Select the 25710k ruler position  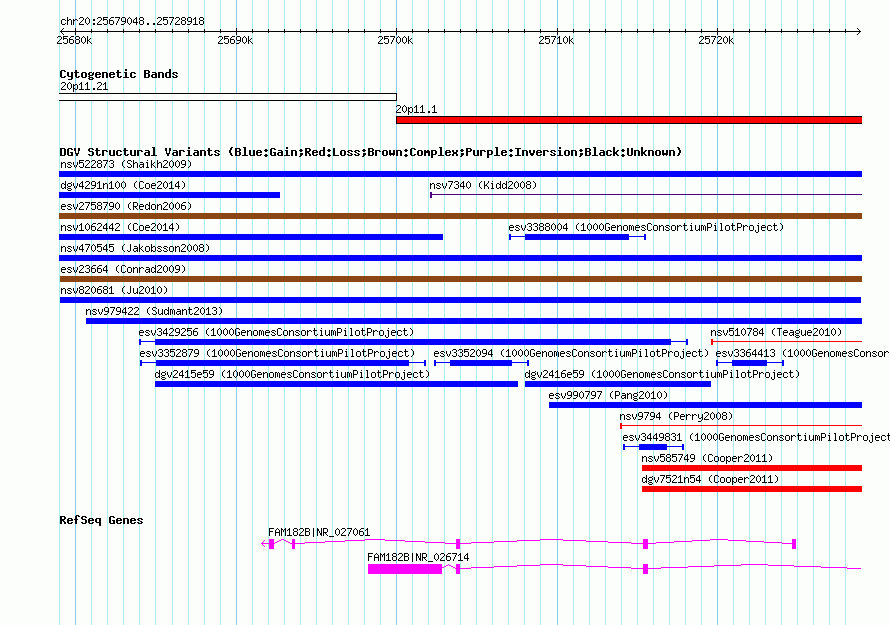556,40
